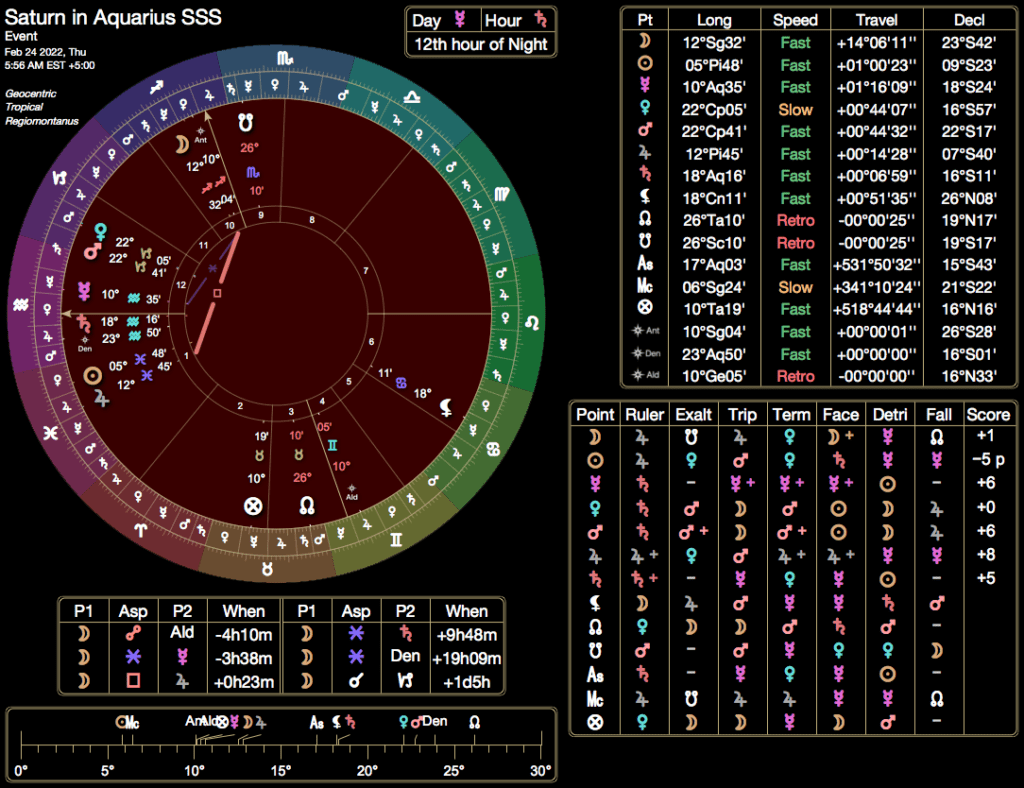Viewport: 1024px width, 788px height.
Task: Click the Leo glyph on the zodiac ring
Action: [532, 323]
